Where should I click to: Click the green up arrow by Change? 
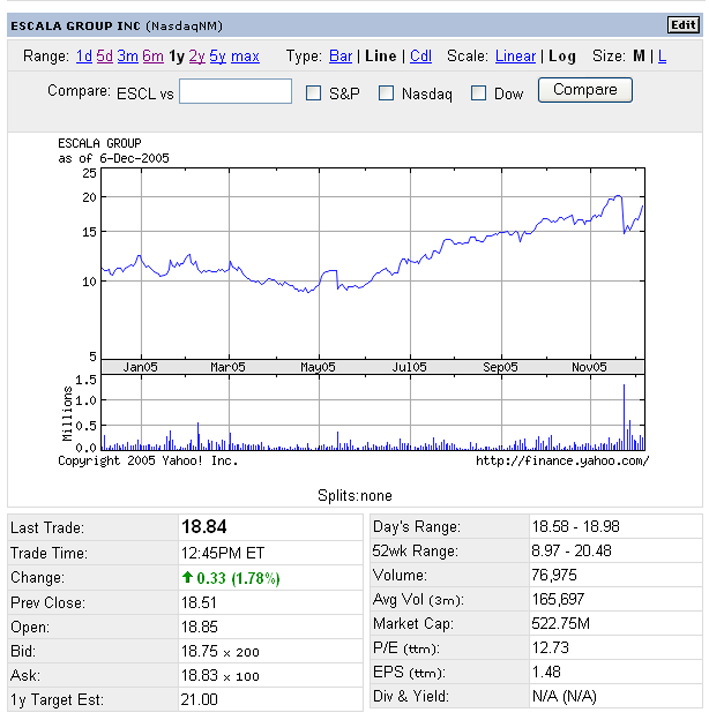[x=187, y=577]
